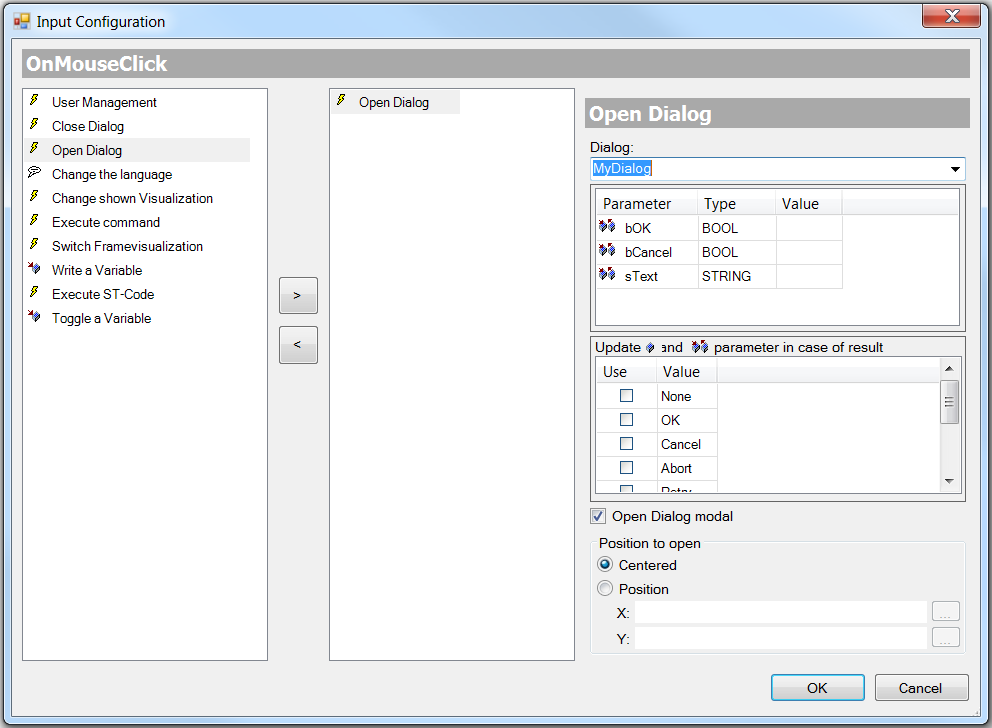Confirm with the OK button
992x728 pixels.
pos(817,688)
